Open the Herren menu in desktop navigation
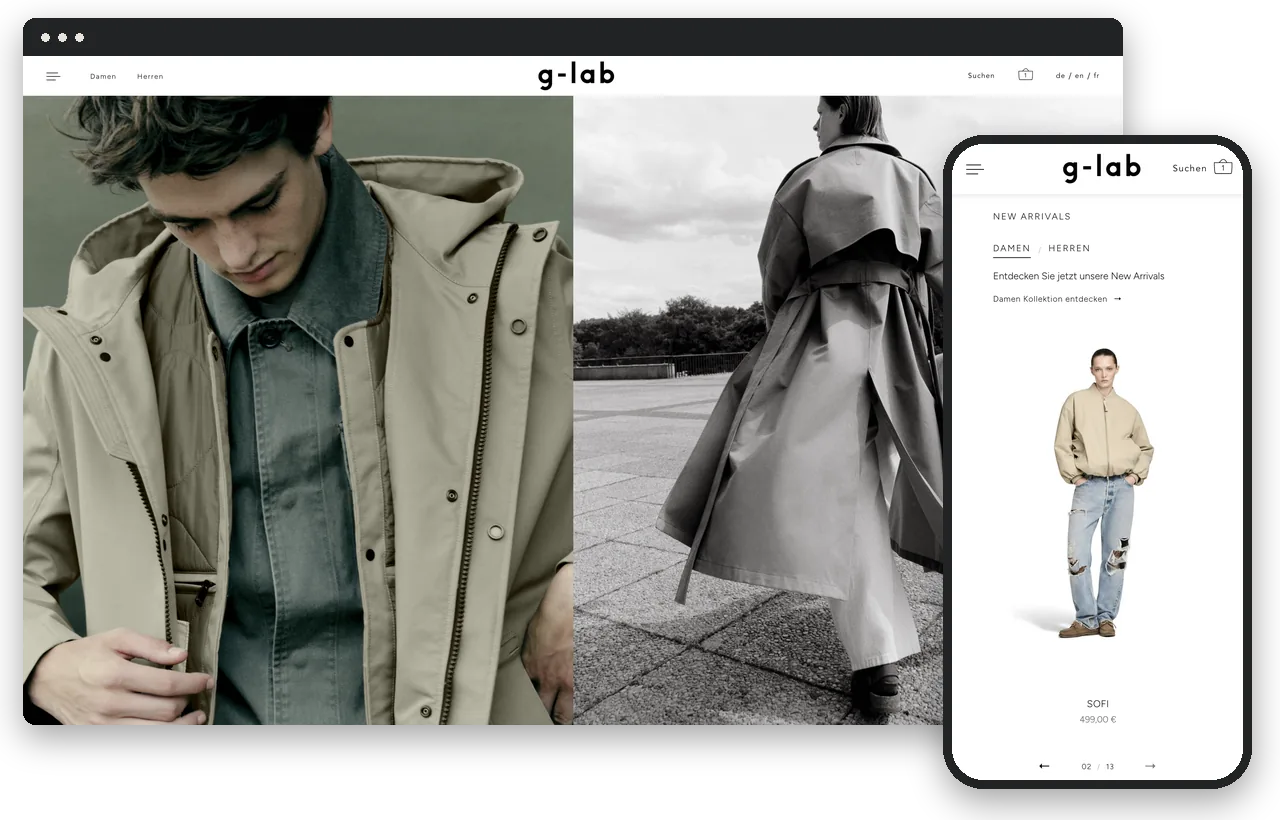1280x820 pixels. tap(150, 76)
